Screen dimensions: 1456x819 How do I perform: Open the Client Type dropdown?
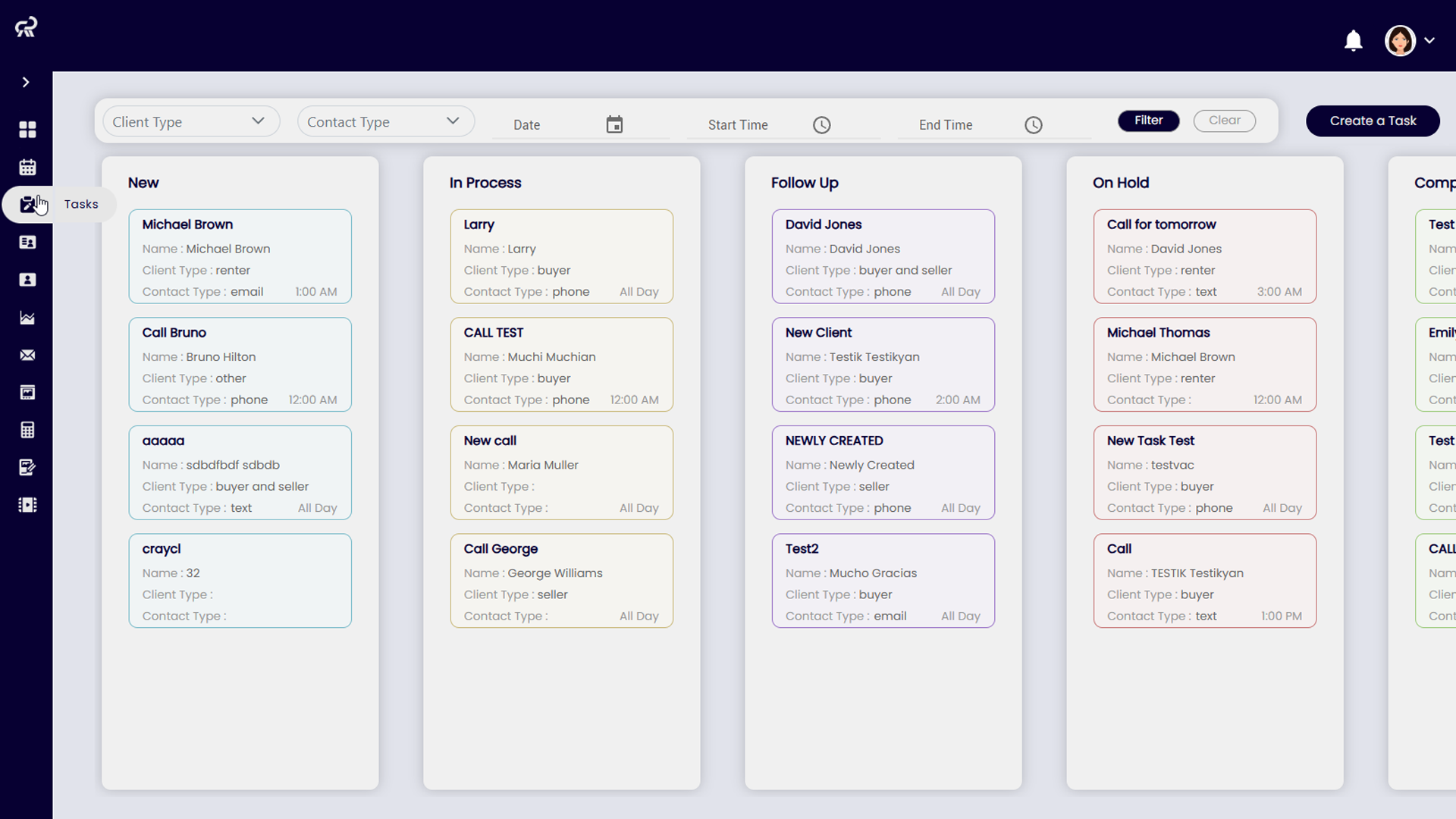point(190,121)
